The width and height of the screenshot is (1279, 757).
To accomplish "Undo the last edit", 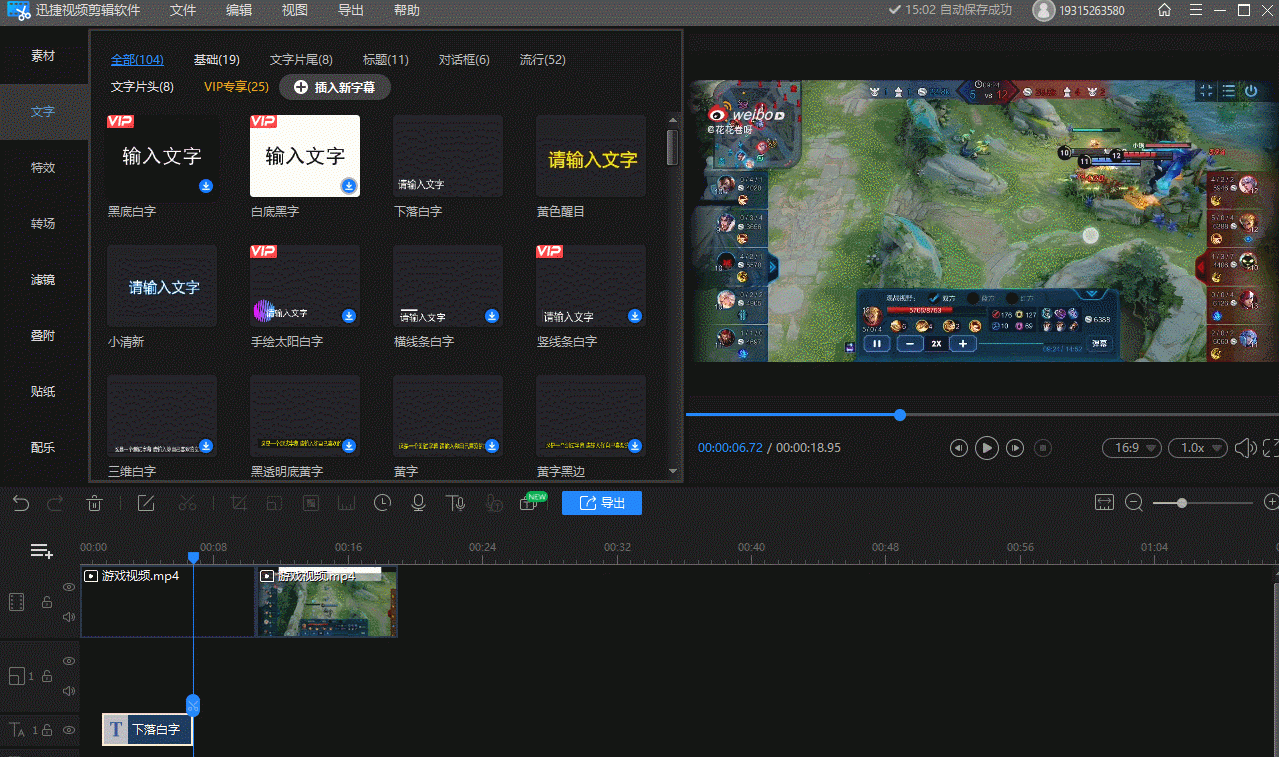I will (x=21, y=503).
